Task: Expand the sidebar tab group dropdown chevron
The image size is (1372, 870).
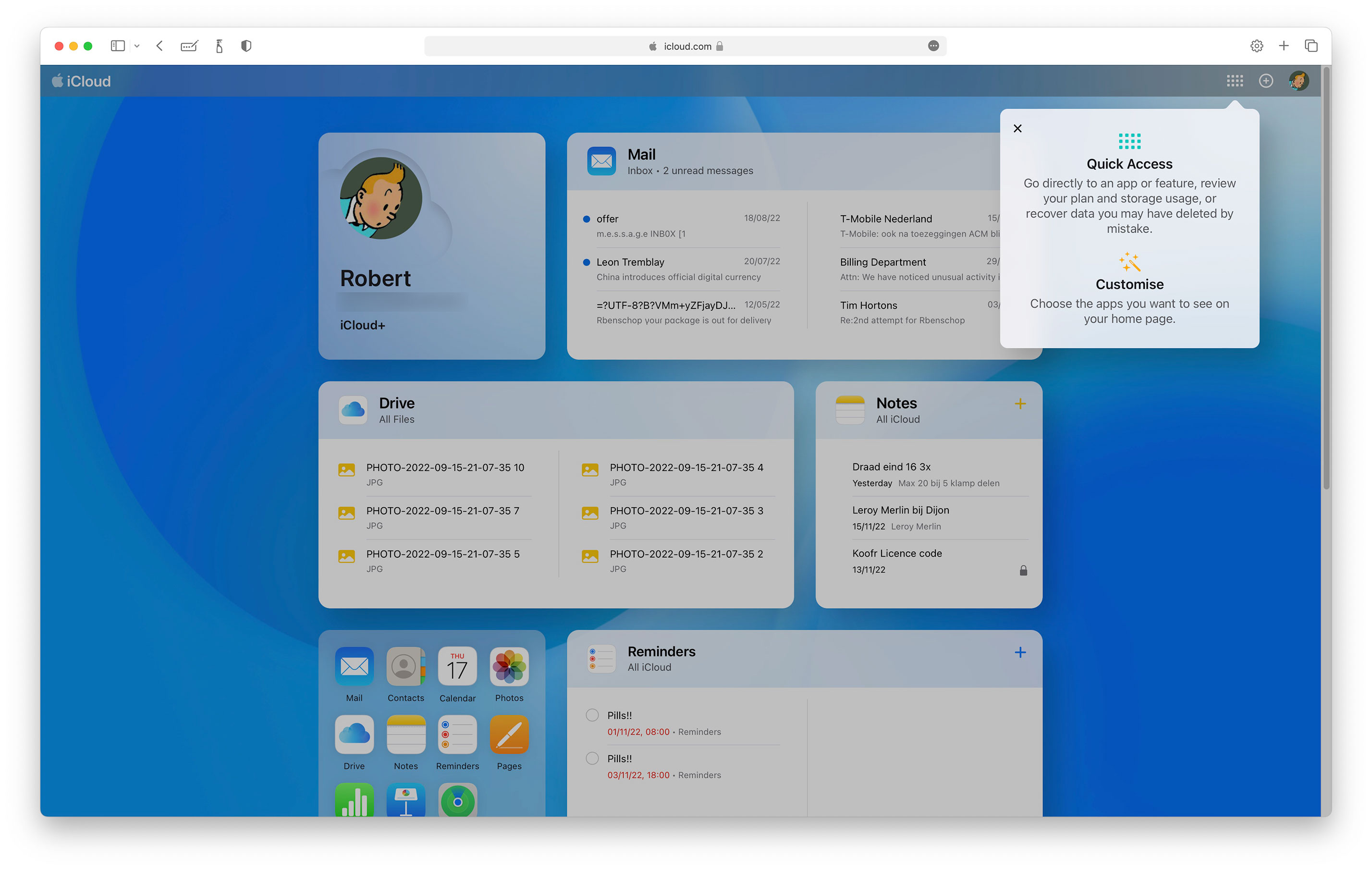Action: pyautogui.click(x=137, y=46)
